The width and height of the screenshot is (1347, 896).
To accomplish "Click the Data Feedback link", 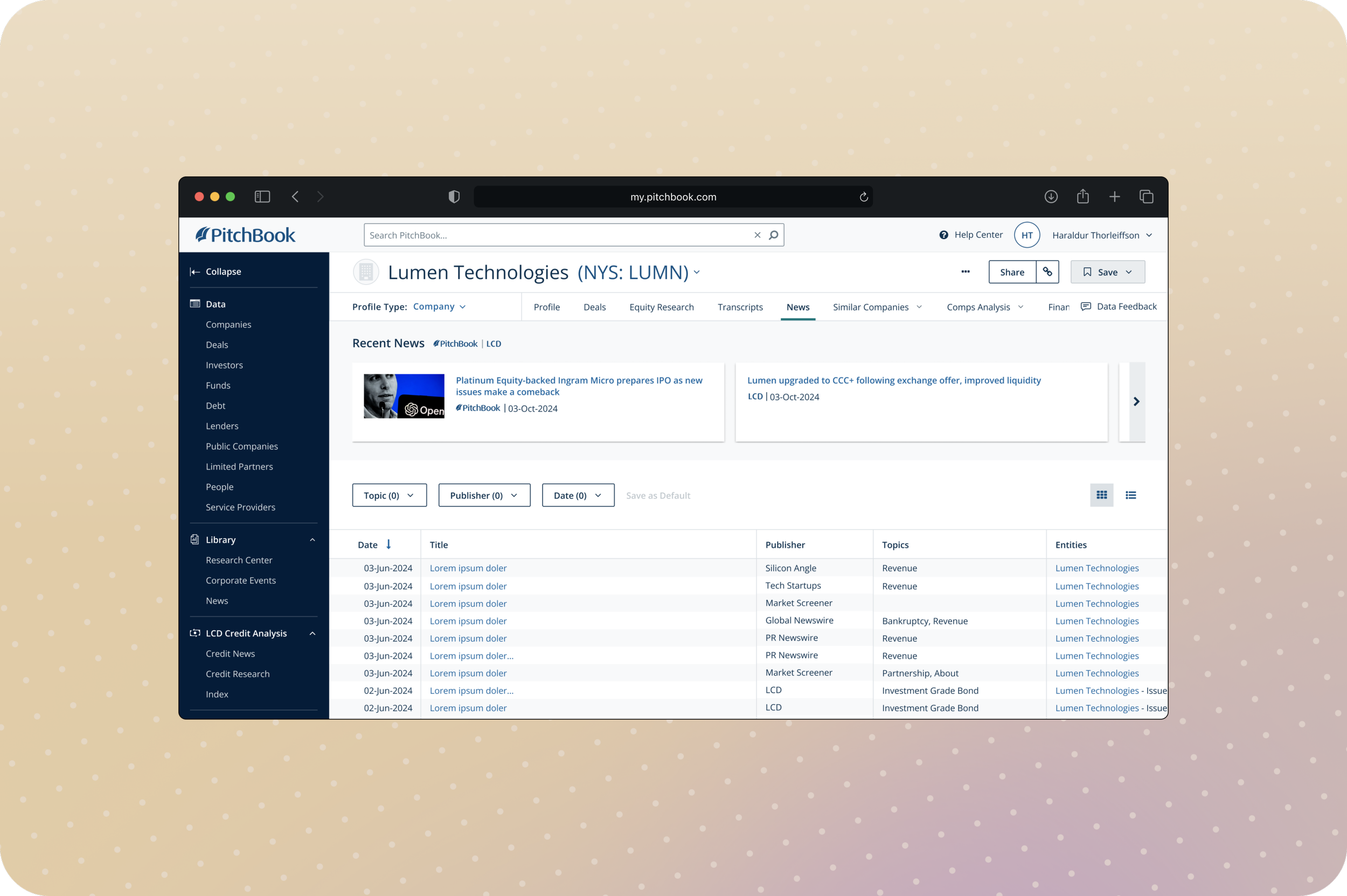I will [1126, 306].
